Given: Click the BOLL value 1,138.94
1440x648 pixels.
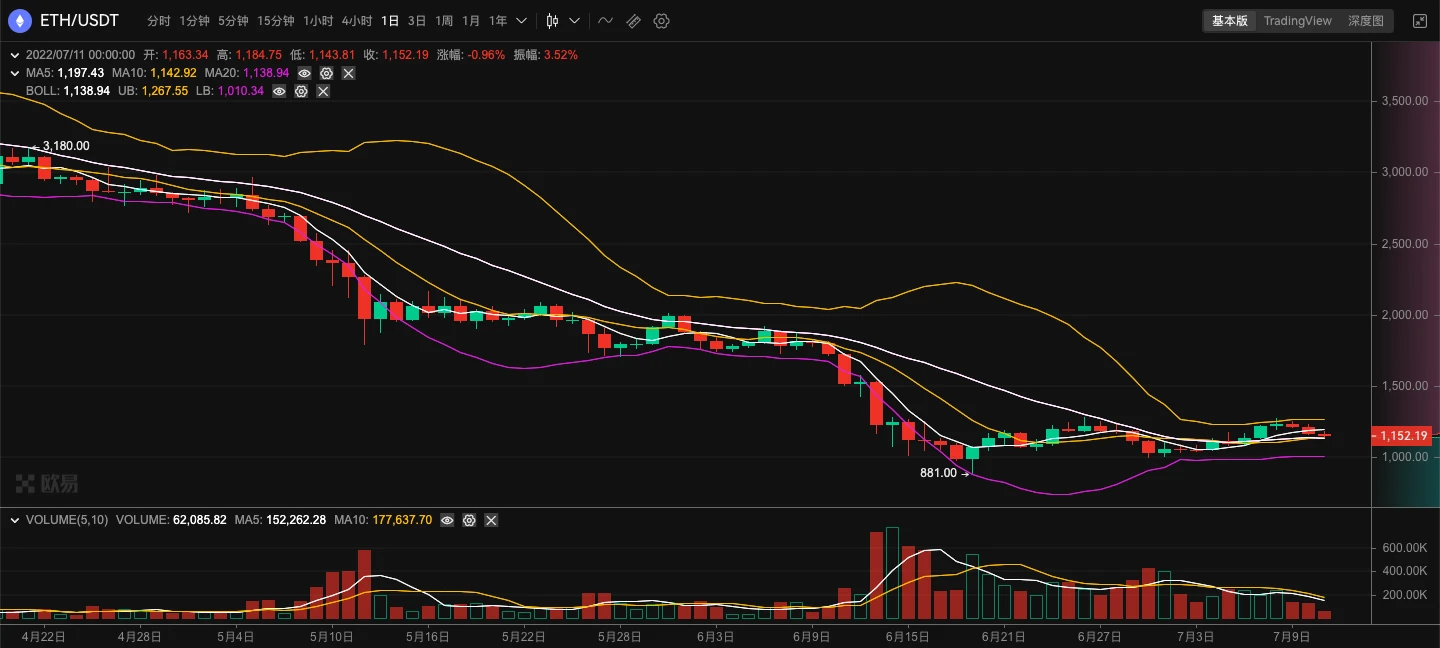Looking at the screenshot, I should point(86,91).
